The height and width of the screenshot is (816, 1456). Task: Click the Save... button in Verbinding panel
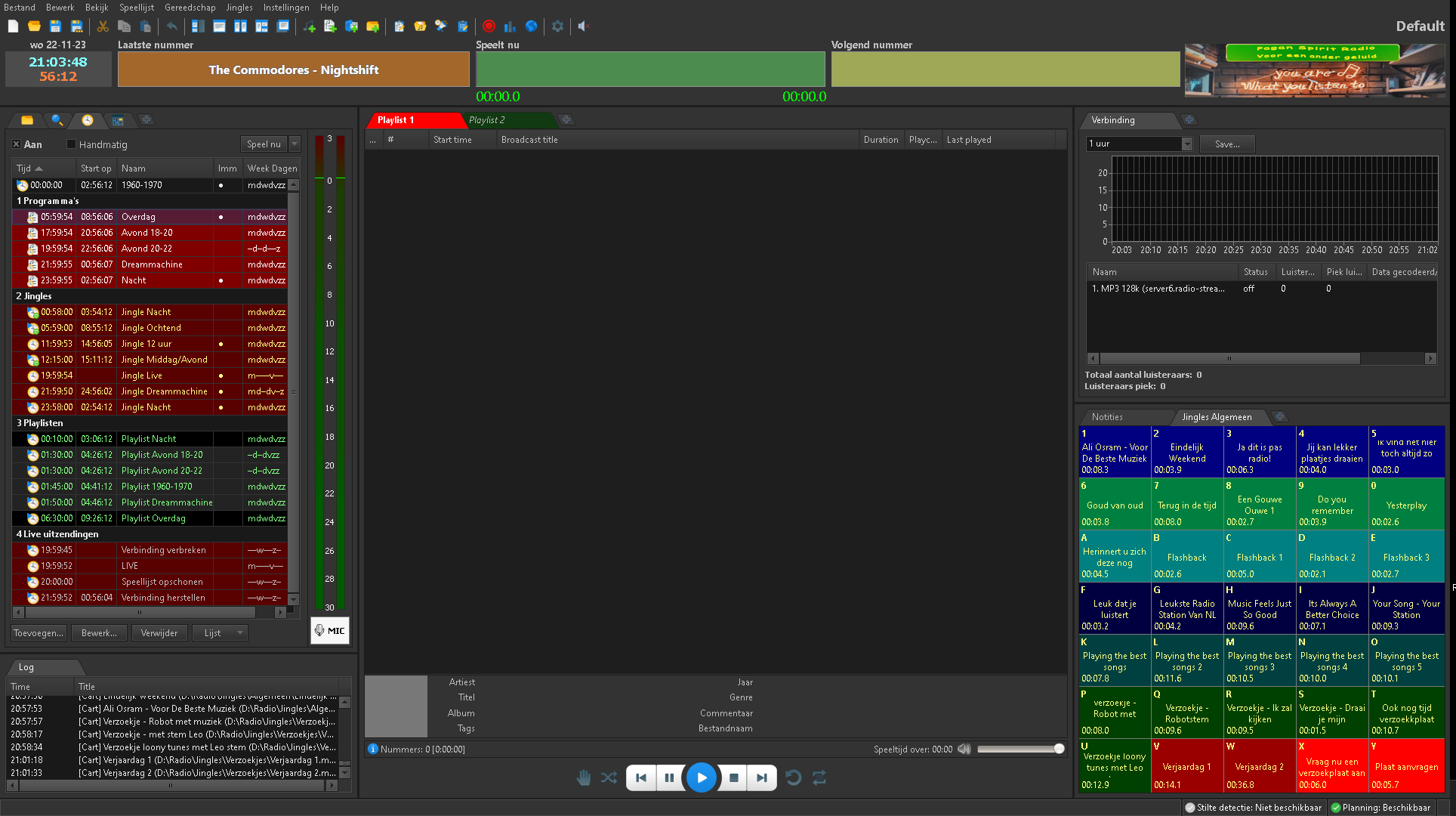coord(1226,144)
